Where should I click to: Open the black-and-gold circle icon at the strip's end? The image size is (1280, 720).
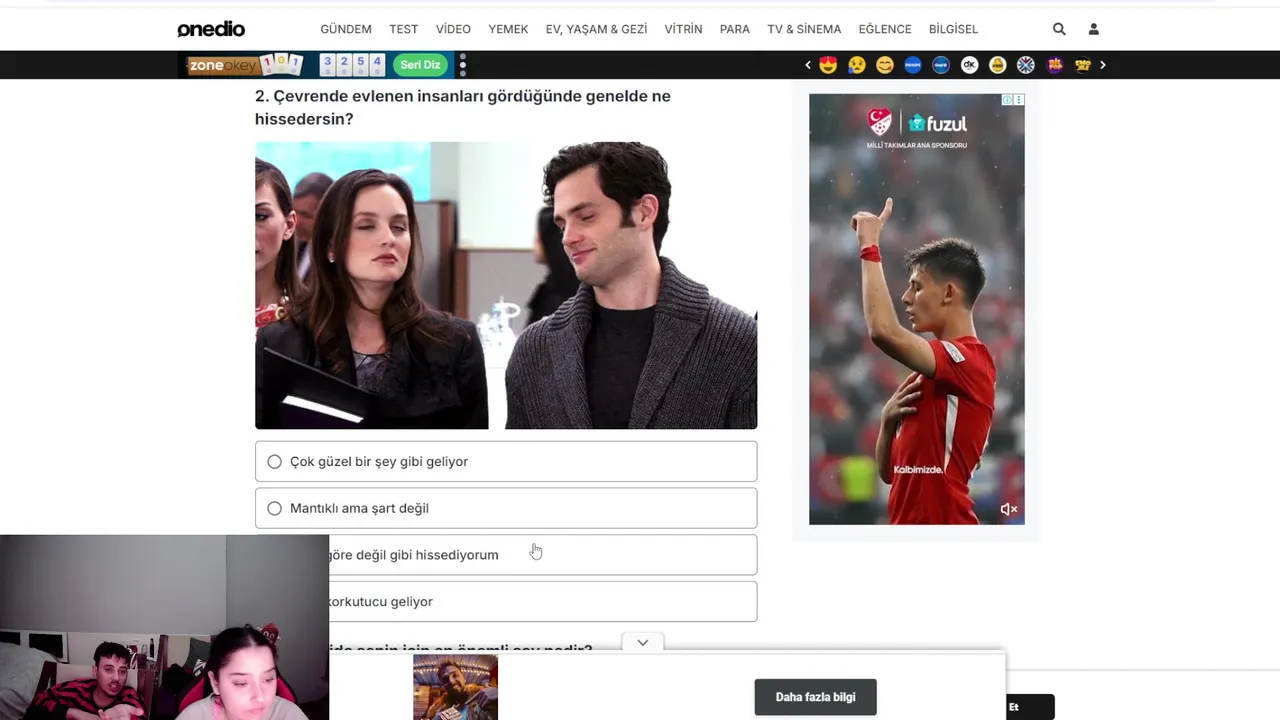click(x=1082, y=65)
